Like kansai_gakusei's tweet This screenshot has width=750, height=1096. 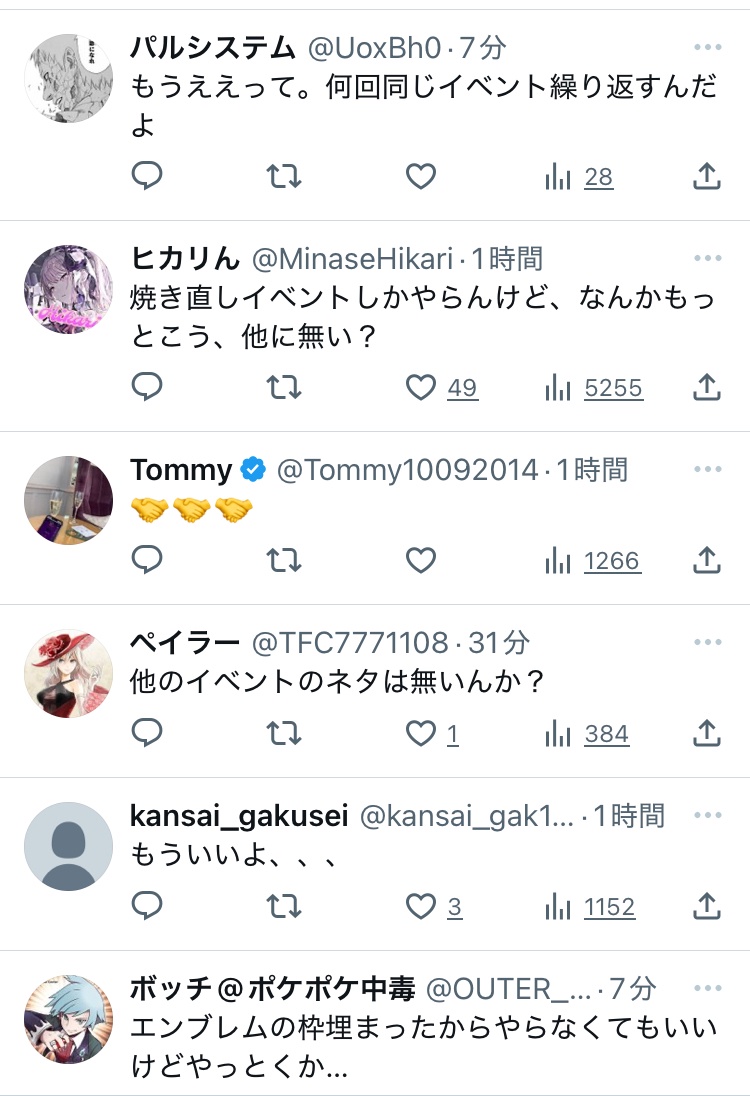[421, 907]
